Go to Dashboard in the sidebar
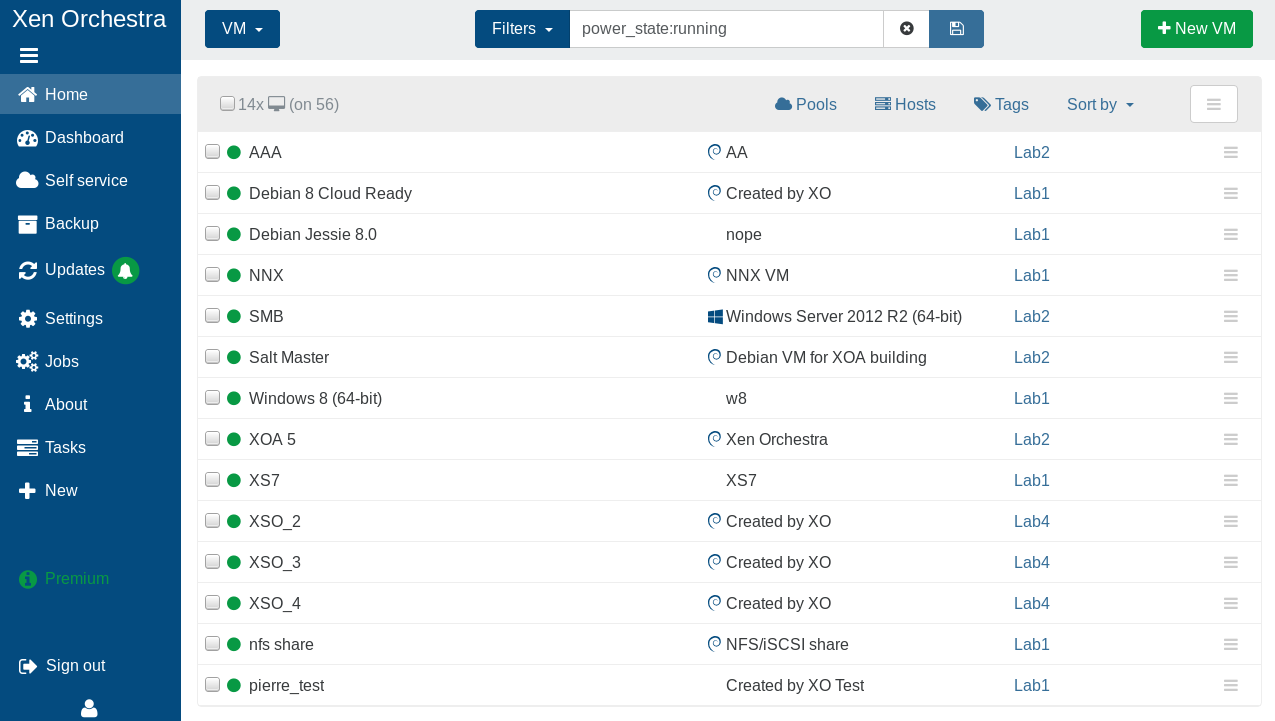This screenshot has width=1275, height=721. pyautogui.click(x=84, y=138)
